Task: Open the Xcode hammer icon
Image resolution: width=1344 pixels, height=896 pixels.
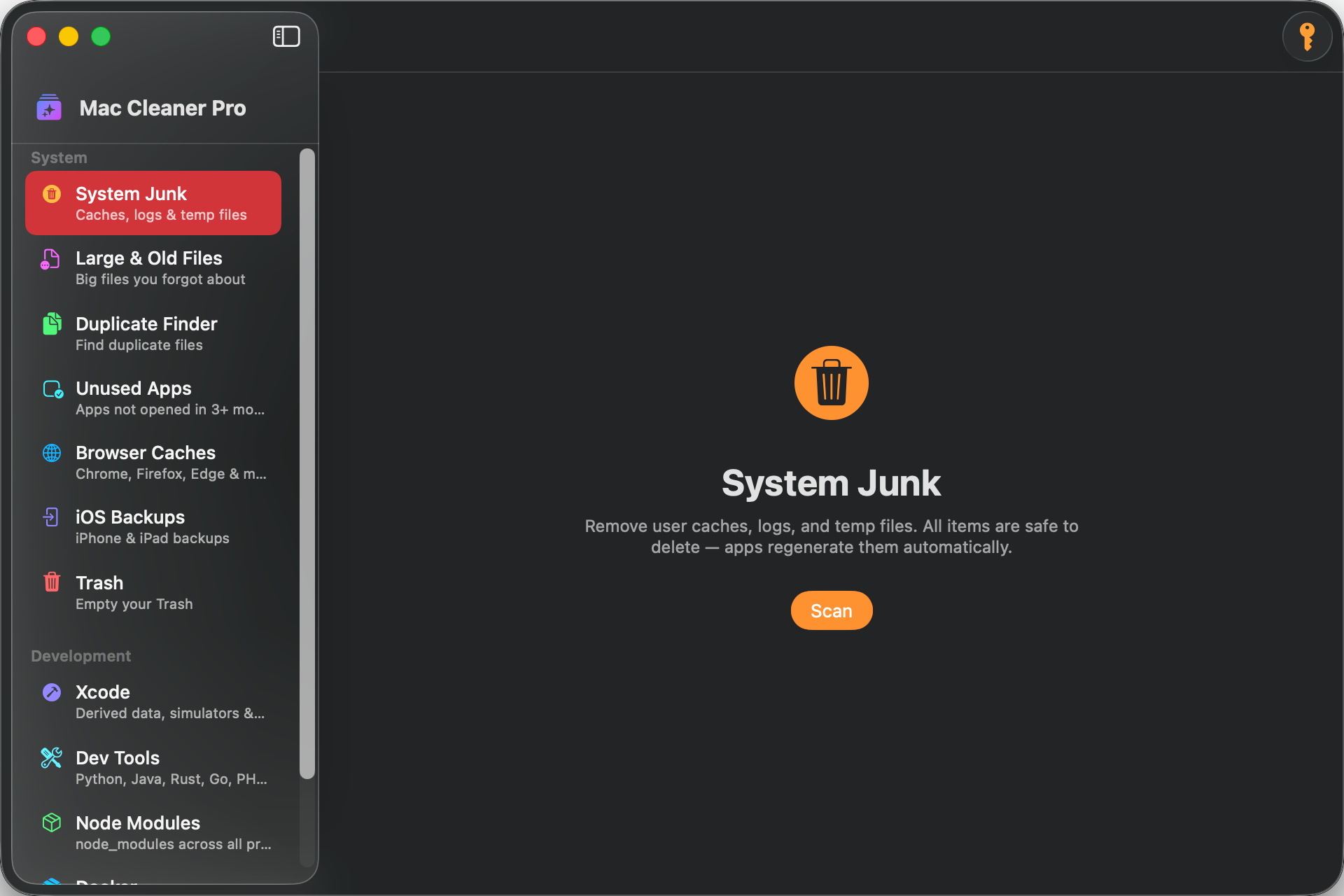Action: (x=52, y=692)
